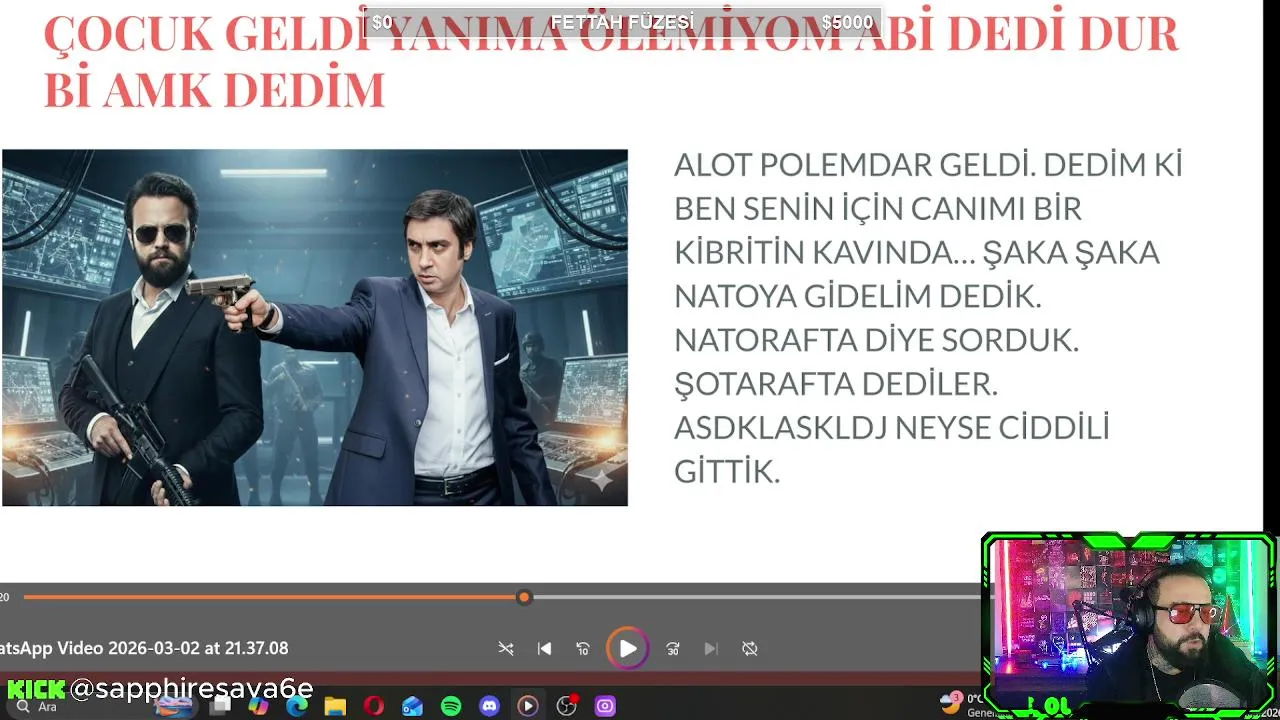Image resolution: width=1280 pixels, height=720 pixels.
Task: Open the weather widget in taskbar
Action: [x=960, y=705]
